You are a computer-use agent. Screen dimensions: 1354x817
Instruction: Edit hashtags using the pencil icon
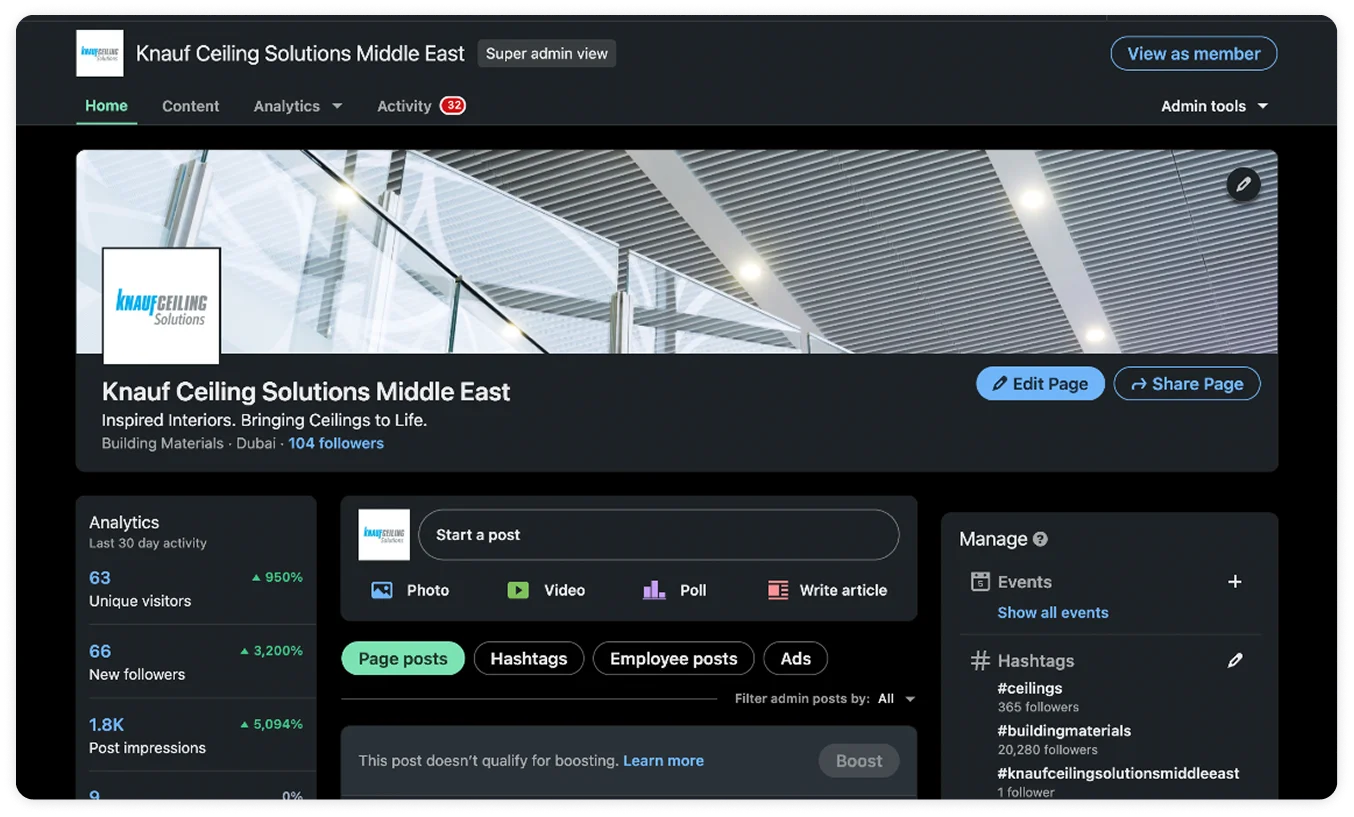(1235, 660)
